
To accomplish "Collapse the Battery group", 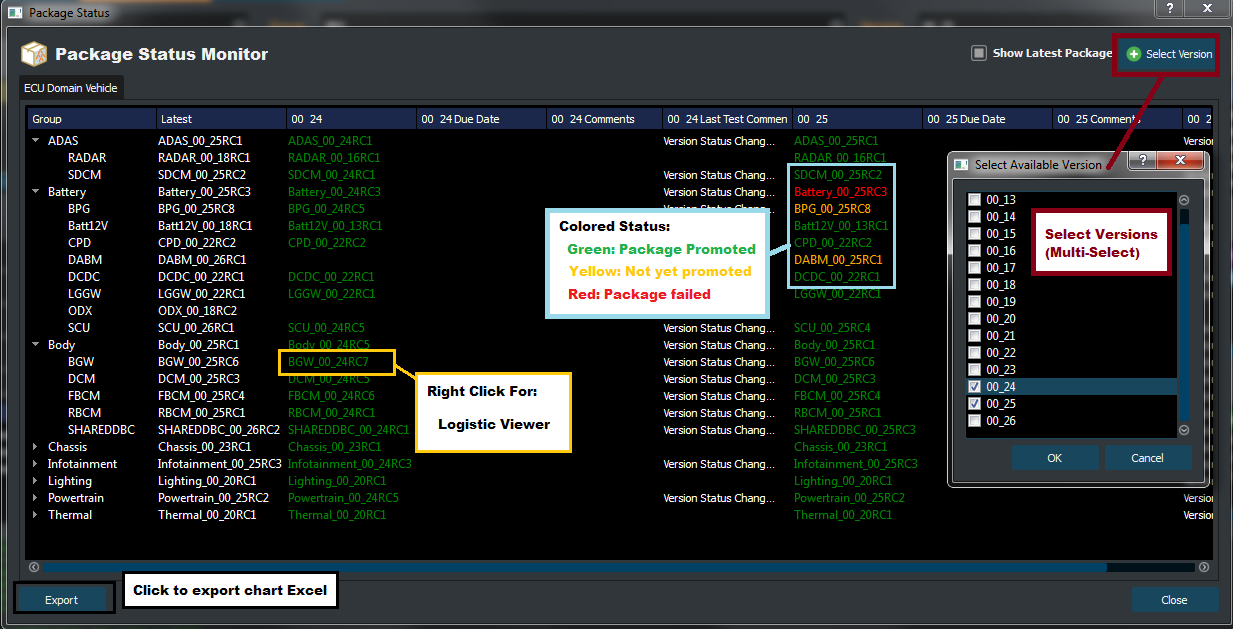I will [x=36, y=192].
